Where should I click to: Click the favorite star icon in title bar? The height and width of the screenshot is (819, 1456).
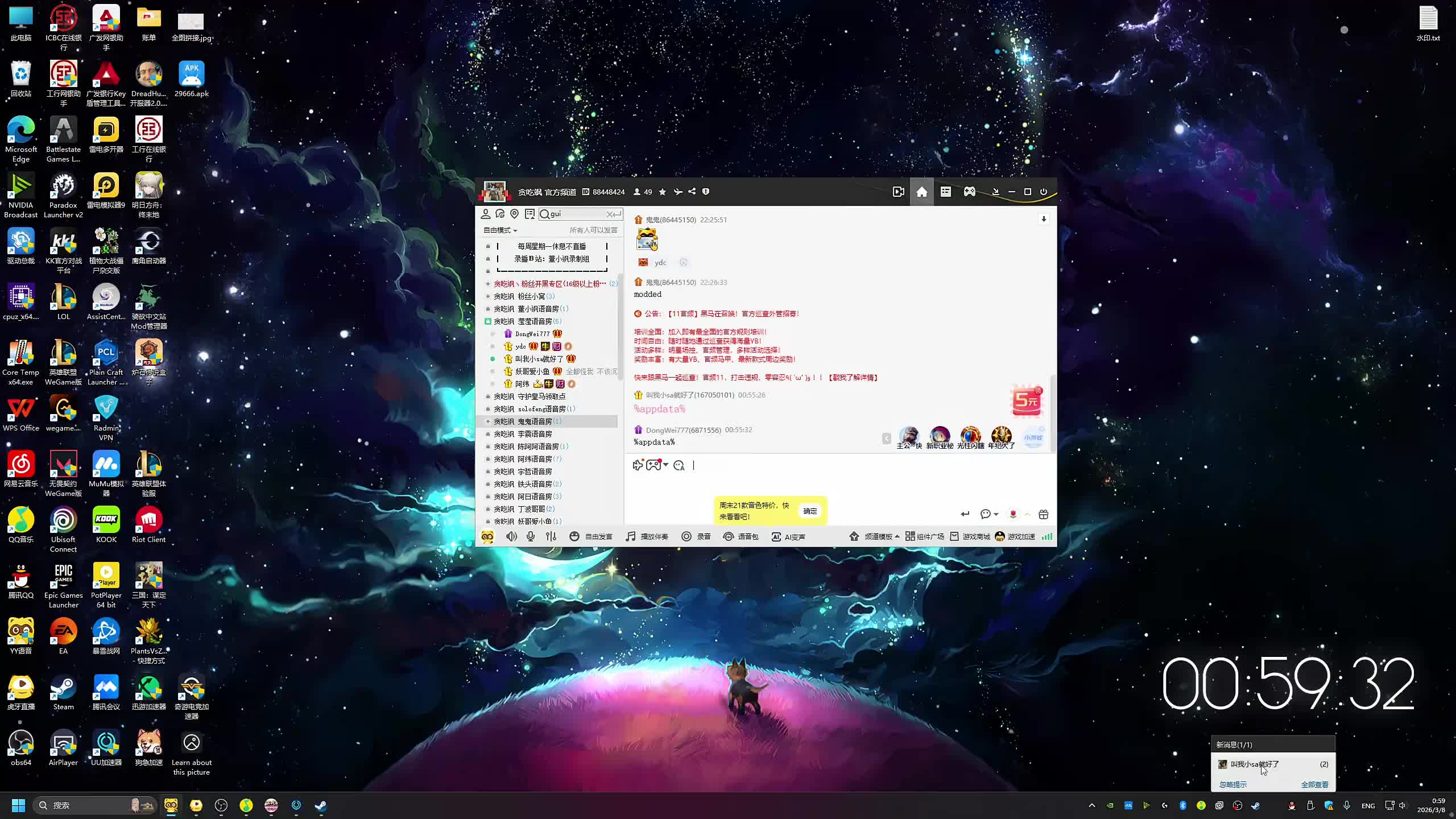click(663, 192)
